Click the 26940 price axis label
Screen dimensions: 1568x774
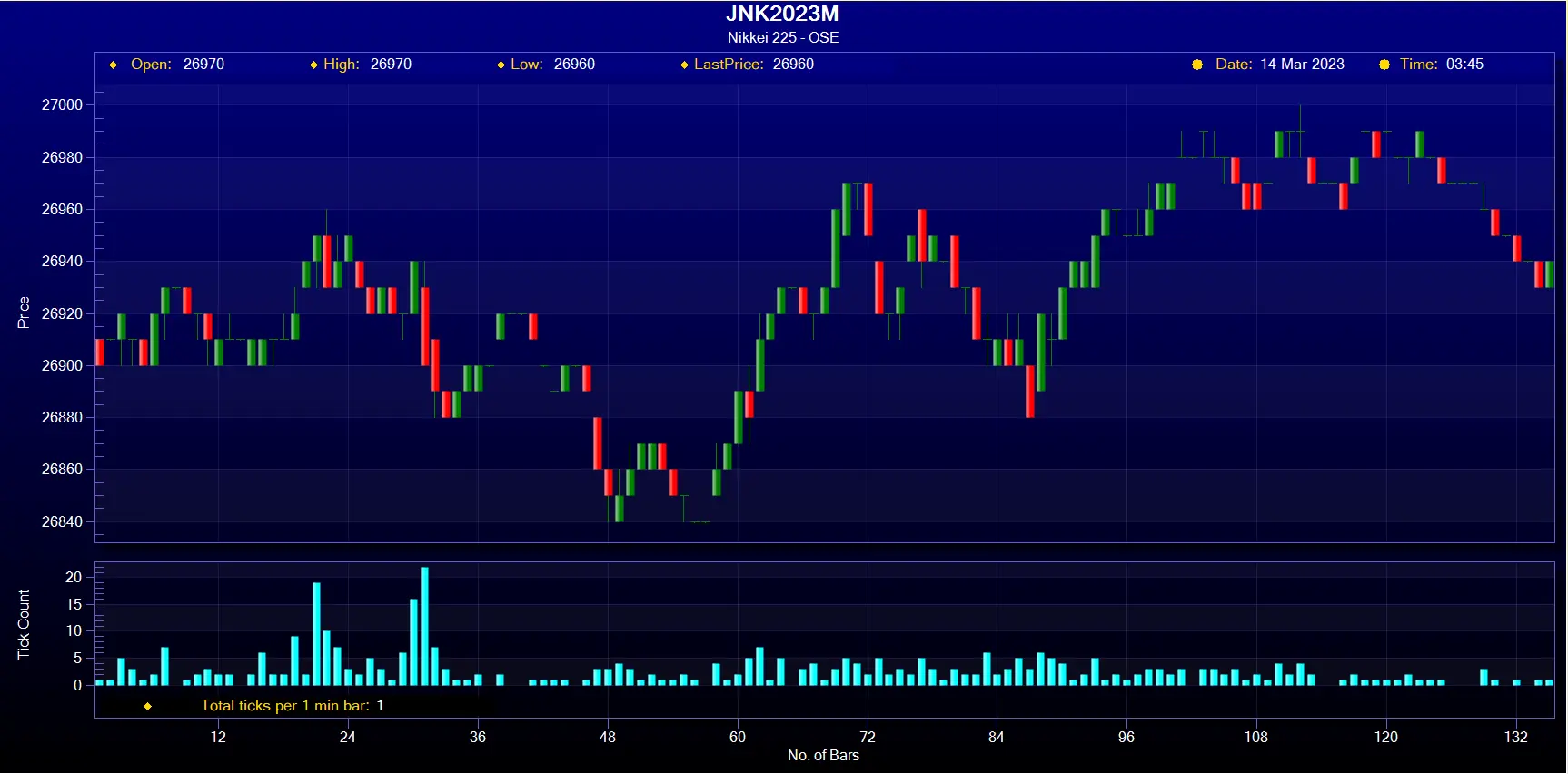coord(62,261)
